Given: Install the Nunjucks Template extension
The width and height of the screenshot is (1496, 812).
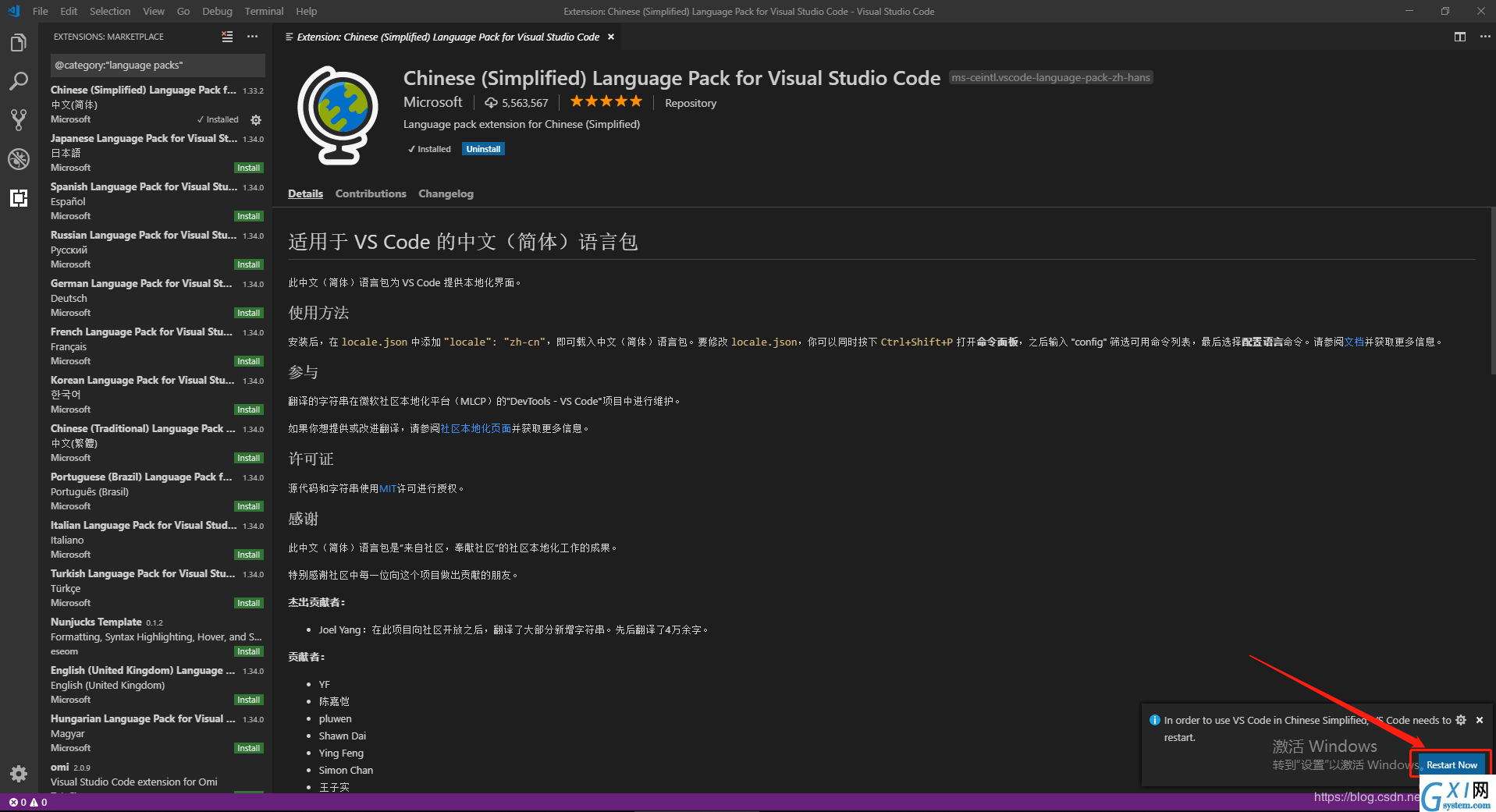Looking at the screenshot, I should pyautogui.click(x=249, y=651).
